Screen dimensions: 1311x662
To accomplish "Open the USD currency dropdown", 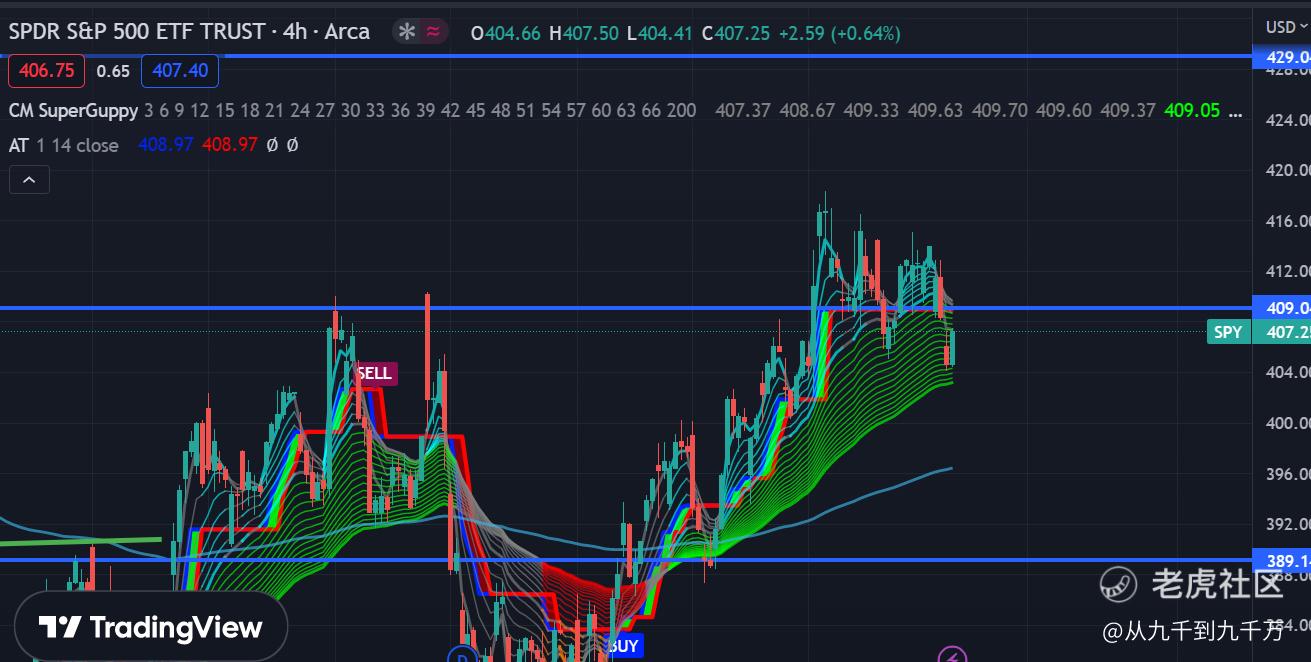I will (1287, 27).
